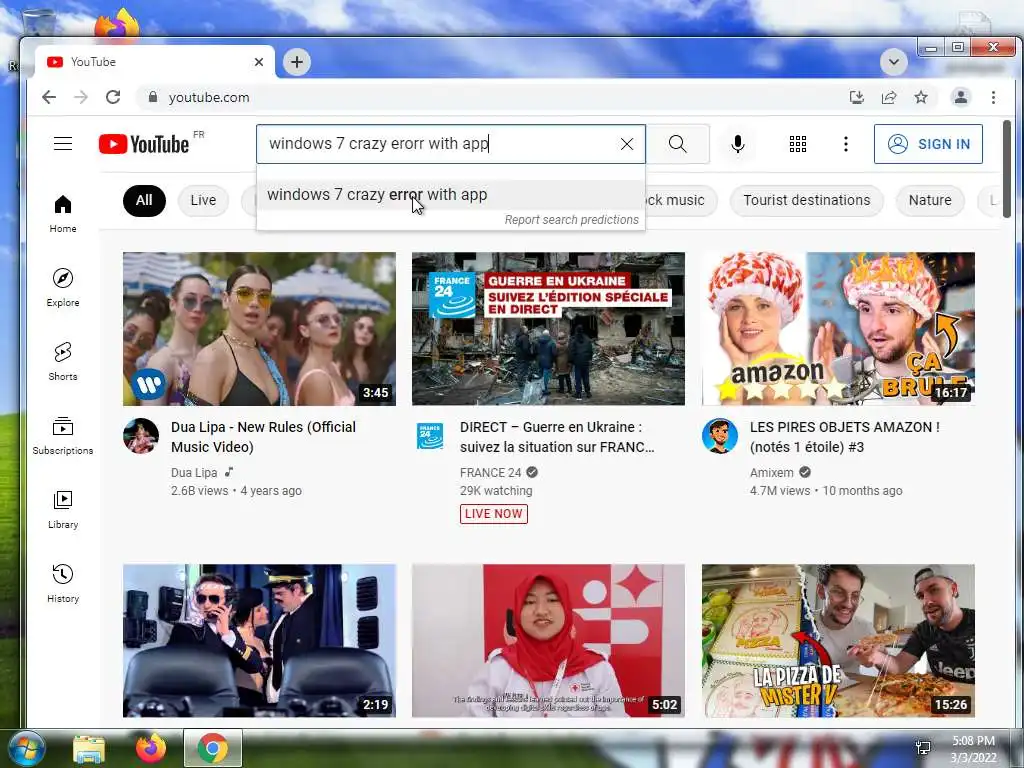Screen dimensions: 1024x768
Task: Open the Dua Lipa channel name
Action: (194, 473)
